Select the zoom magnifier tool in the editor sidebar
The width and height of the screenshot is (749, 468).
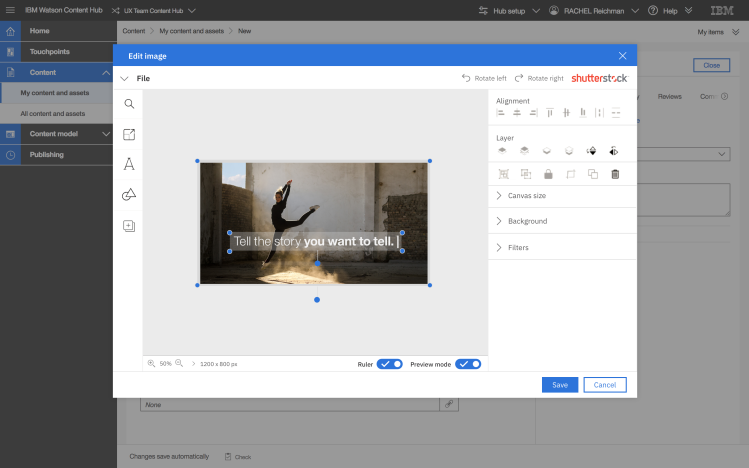point(129,104)
